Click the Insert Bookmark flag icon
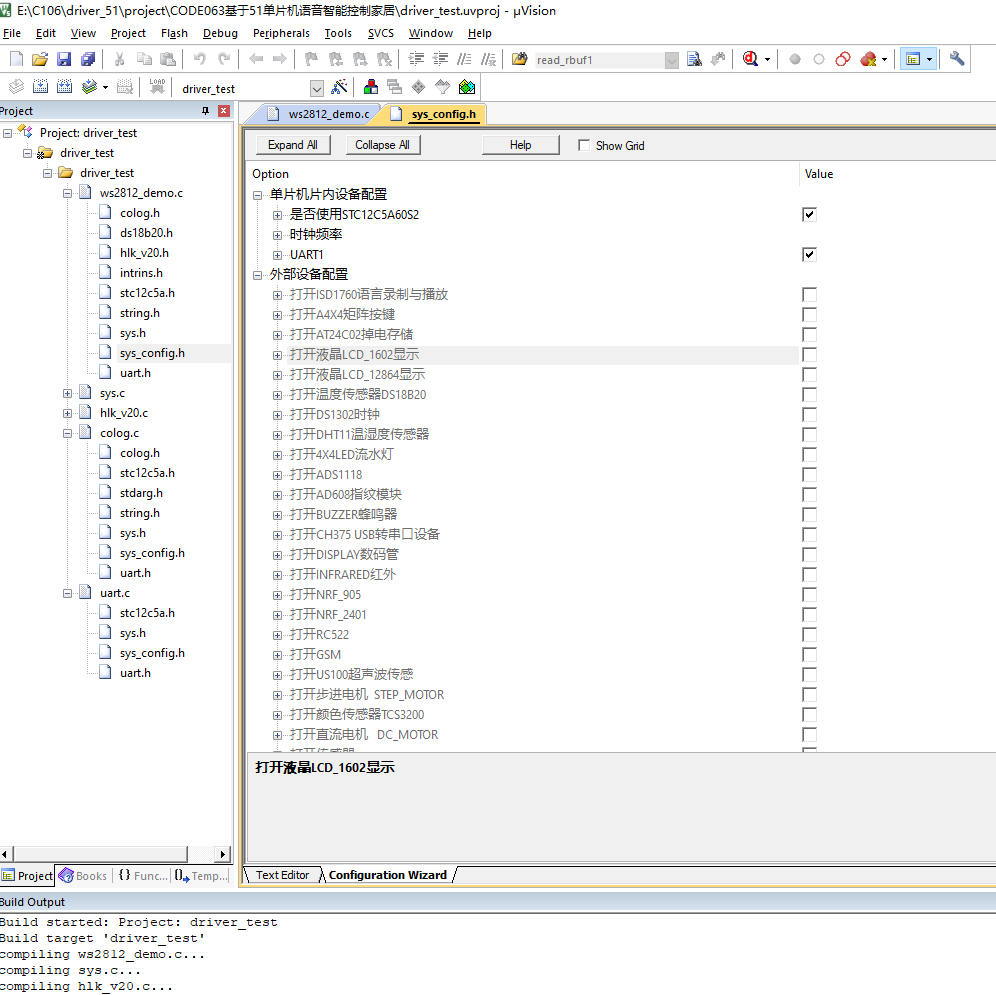Screen dimensions: 996x995 311,59
